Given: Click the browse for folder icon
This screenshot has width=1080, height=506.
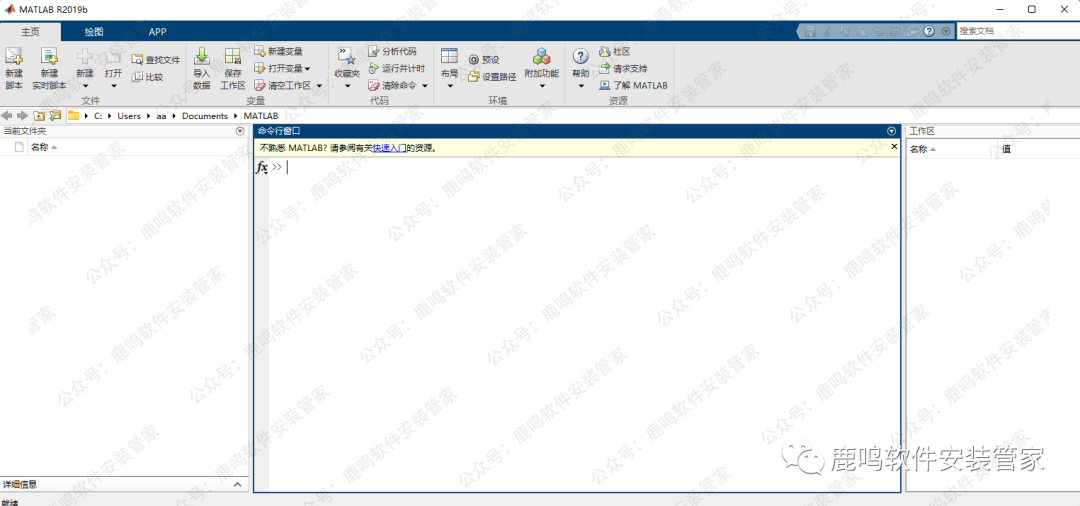Looking at the screenshot, I should (x=55, y=116).
